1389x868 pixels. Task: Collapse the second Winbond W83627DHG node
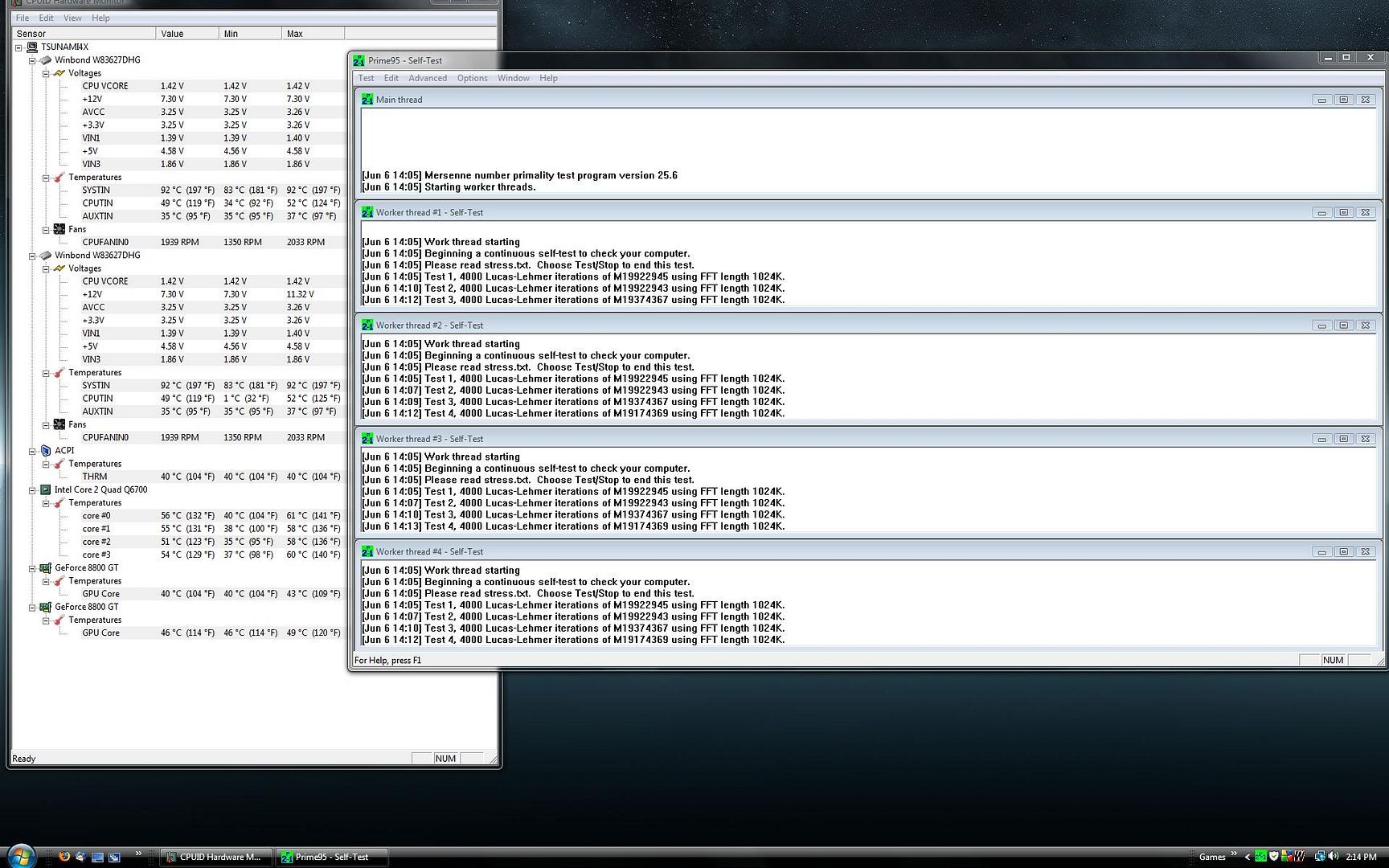32,256
